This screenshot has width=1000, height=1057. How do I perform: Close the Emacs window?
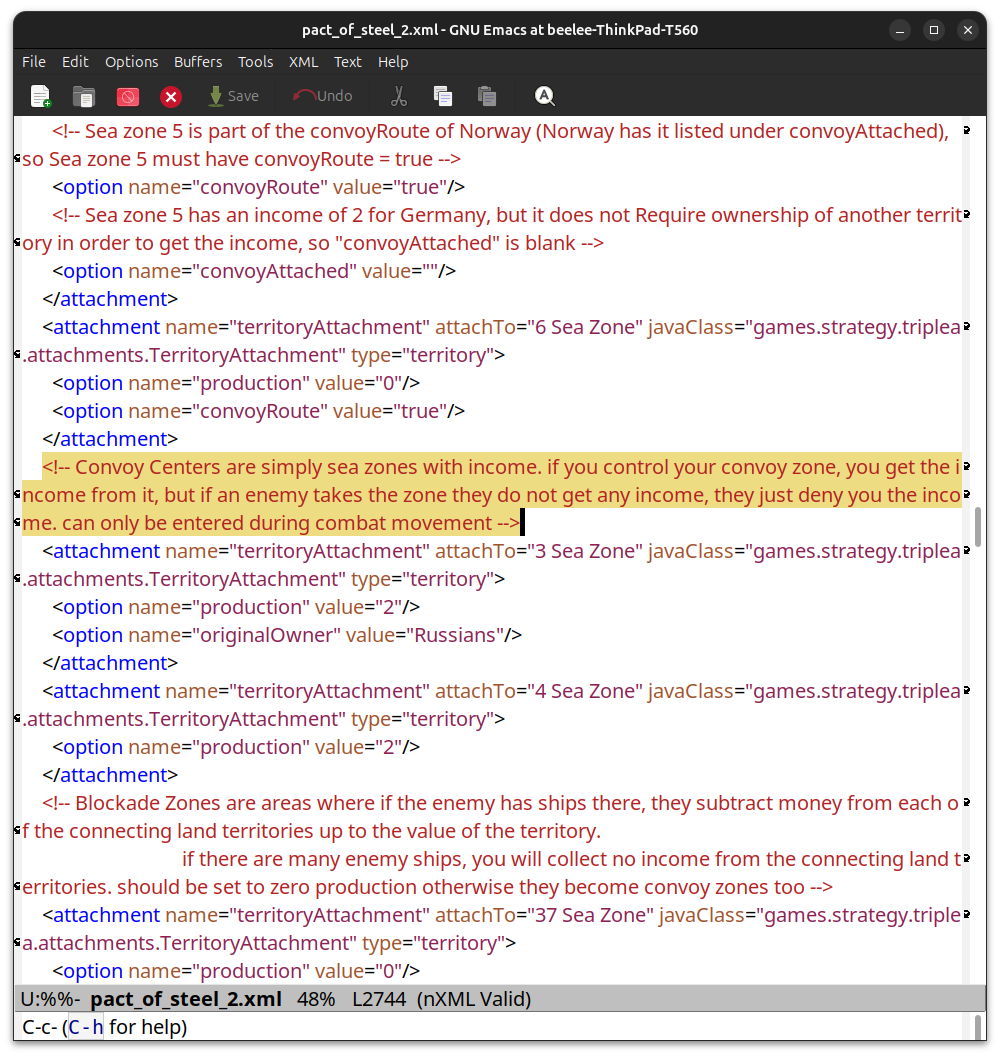[x=968, y=30]
